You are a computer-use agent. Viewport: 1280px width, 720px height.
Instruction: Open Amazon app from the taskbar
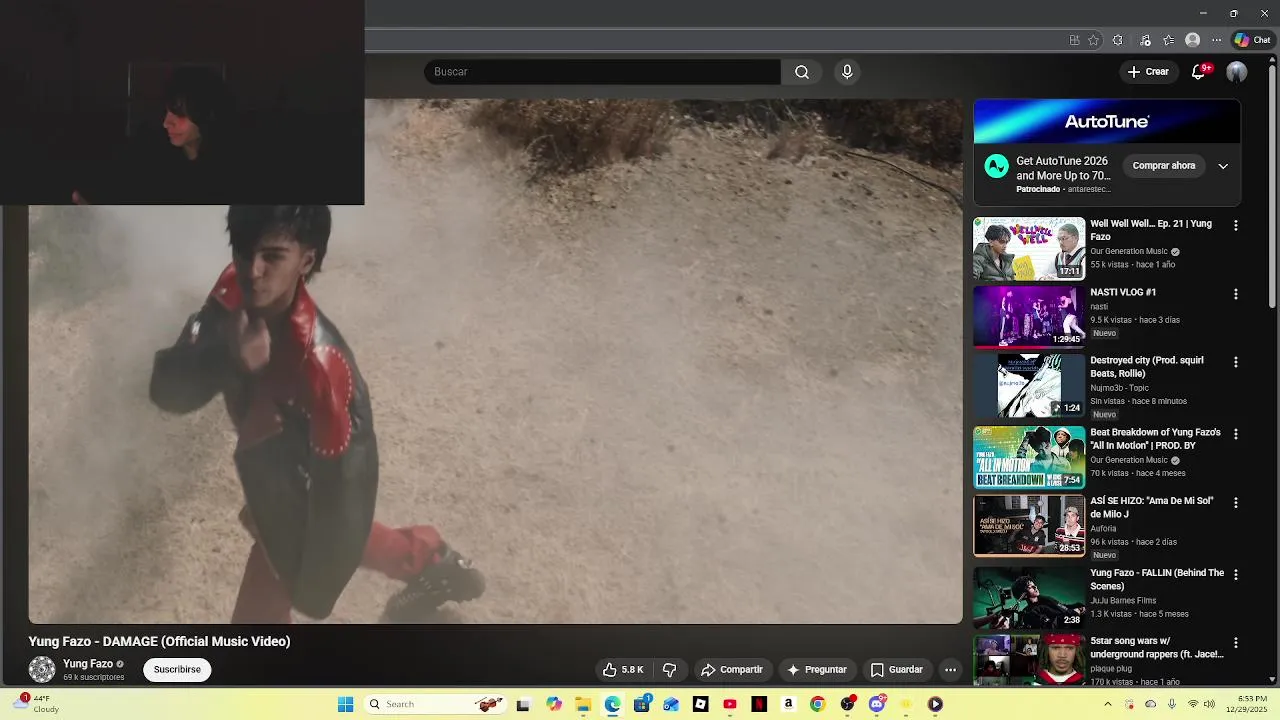(x=788, y=704)
